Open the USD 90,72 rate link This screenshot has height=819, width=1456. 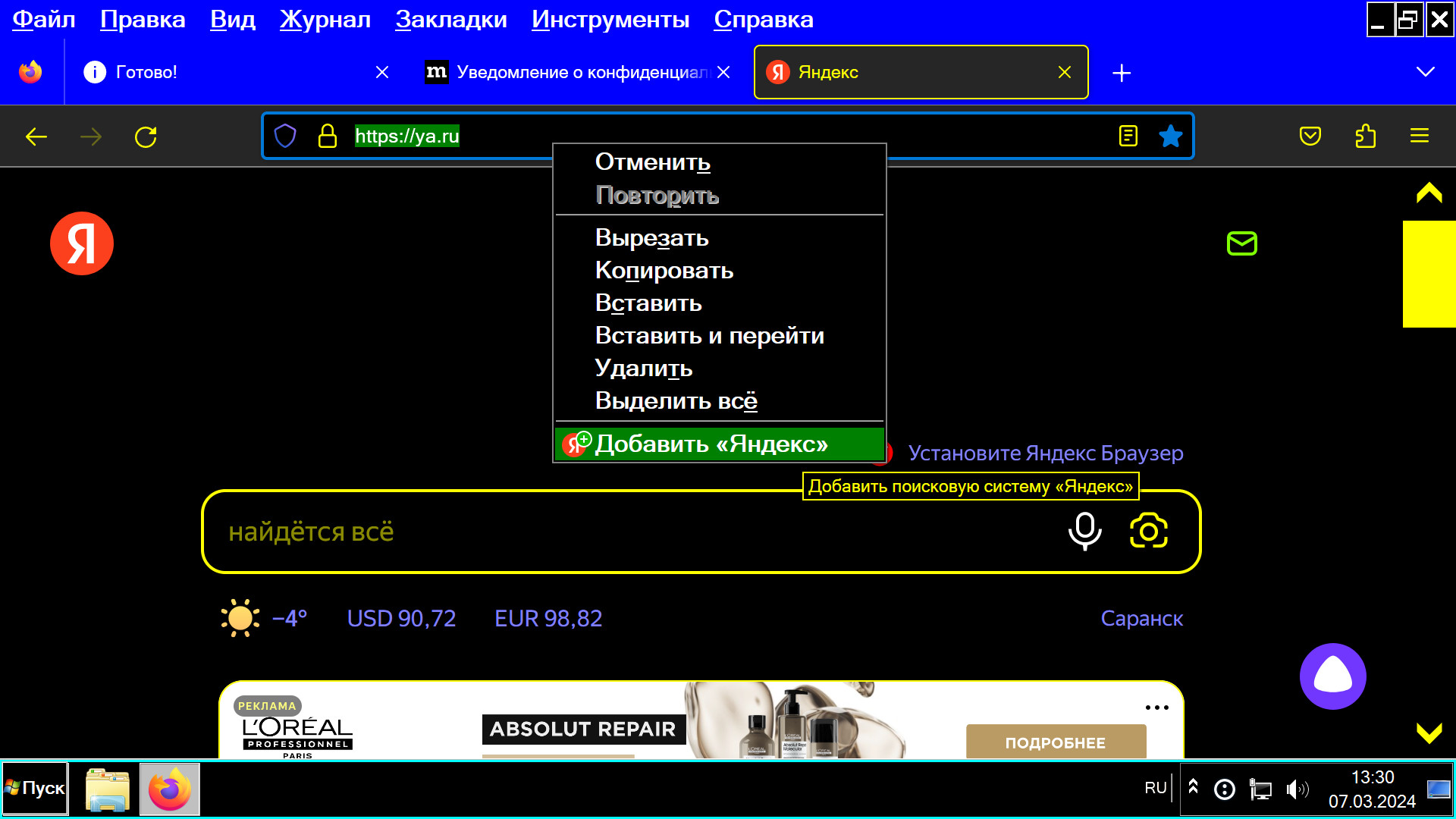coord(401,618)
